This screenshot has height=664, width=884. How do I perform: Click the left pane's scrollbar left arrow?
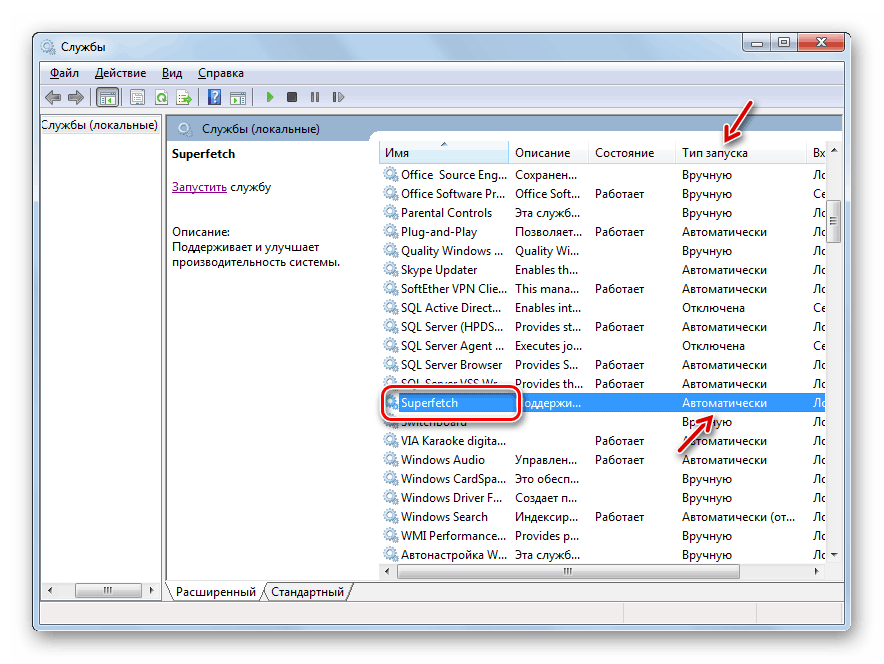point(50,590)
